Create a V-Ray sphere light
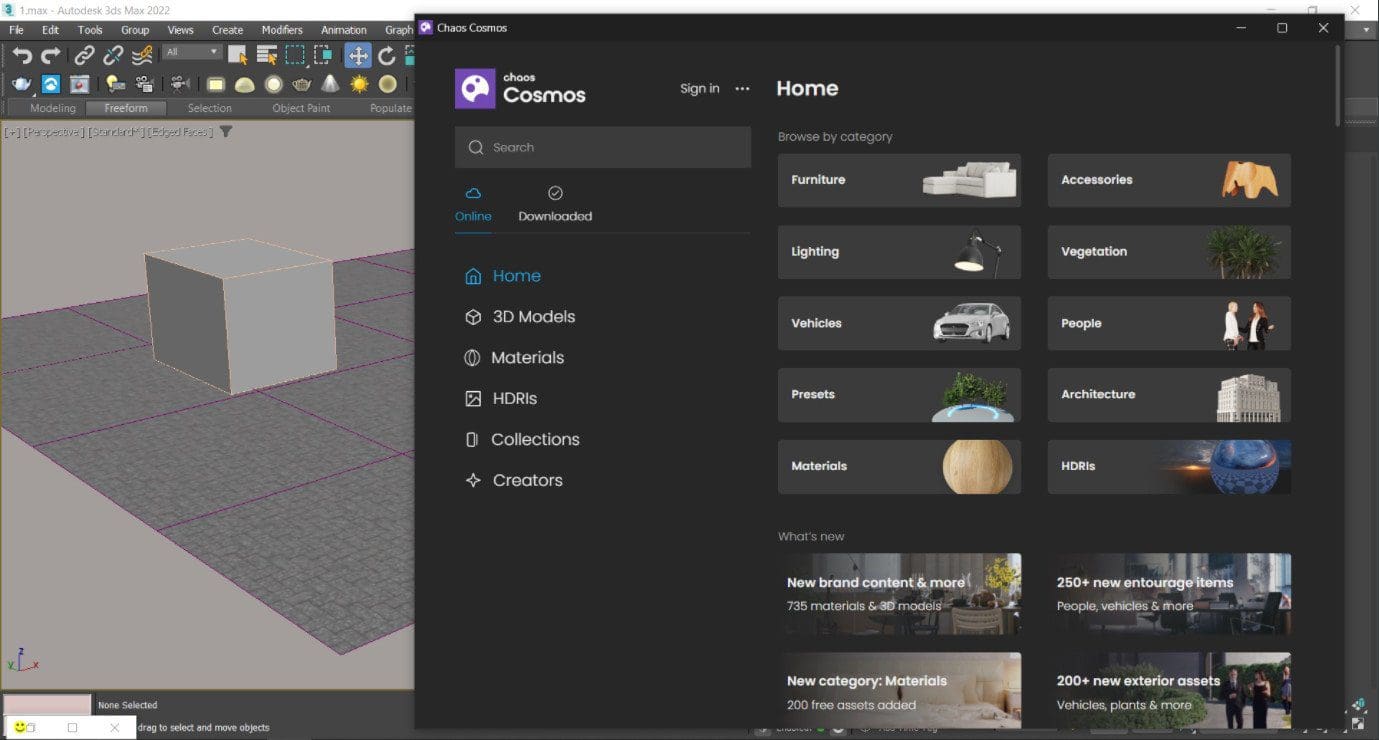This screenshot has width=1379, height=740. 273,84
